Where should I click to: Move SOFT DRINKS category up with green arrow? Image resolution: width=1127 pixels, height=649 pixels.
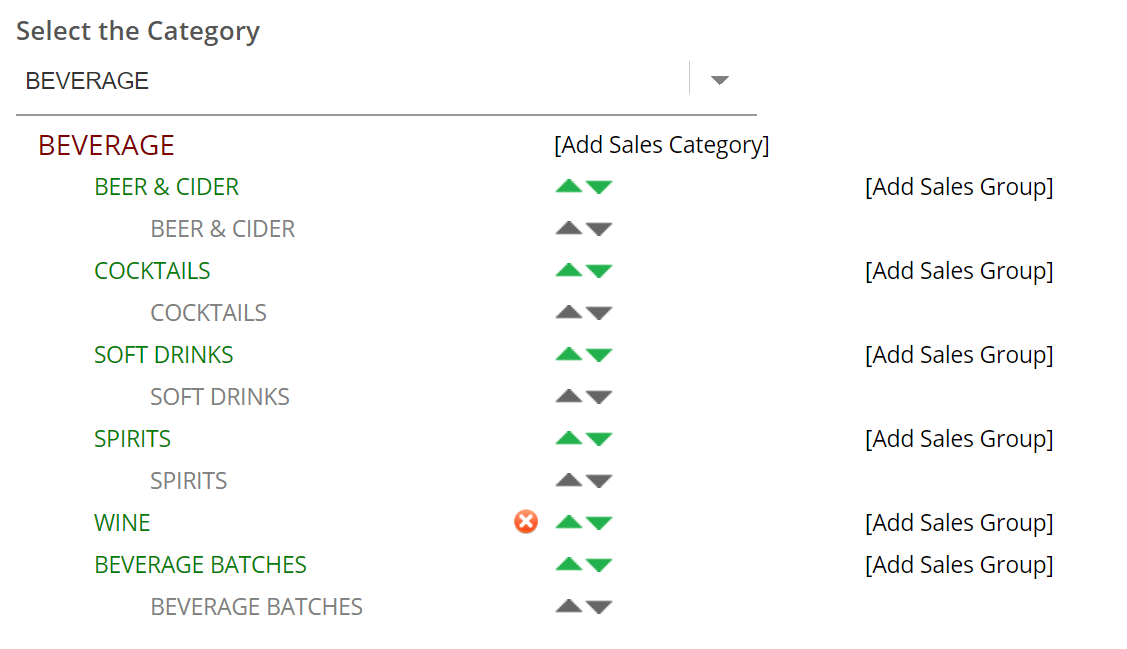pyautogui.click(x=569, y=355)
